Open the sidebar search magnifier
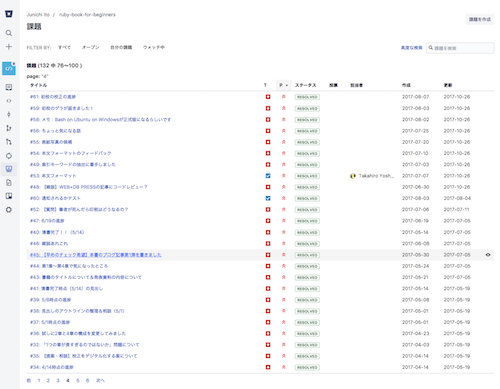 (x=9, y=33)
